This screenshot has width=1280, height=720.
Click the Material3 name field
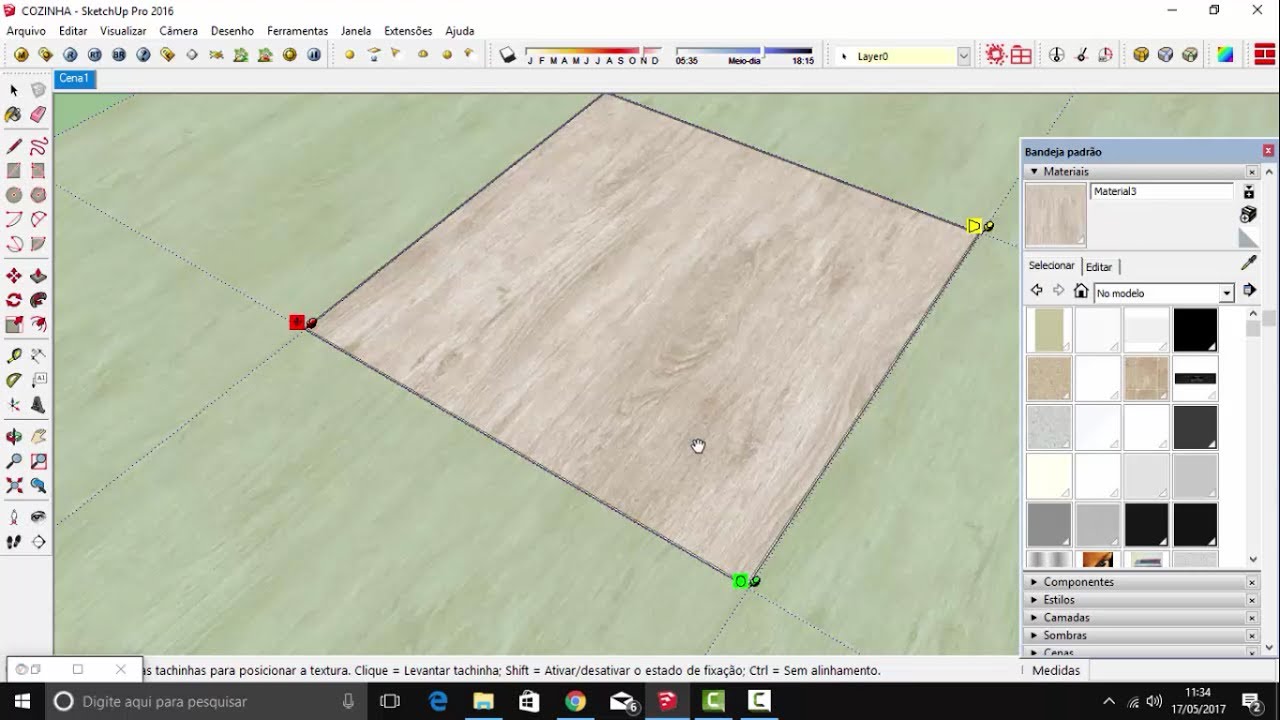(1162, 191)
